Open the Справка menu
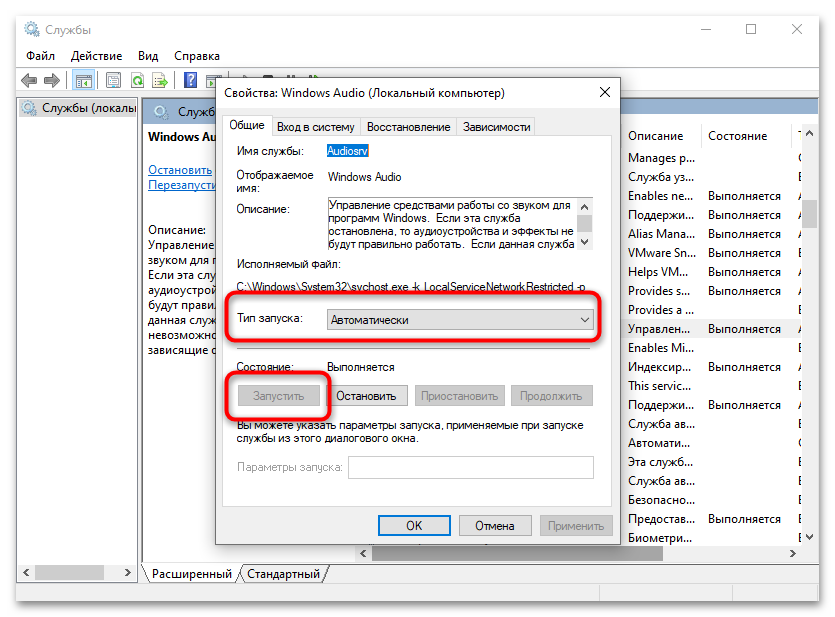The height and width of the screenshot is (617, 835). click(x=197, y=56)
